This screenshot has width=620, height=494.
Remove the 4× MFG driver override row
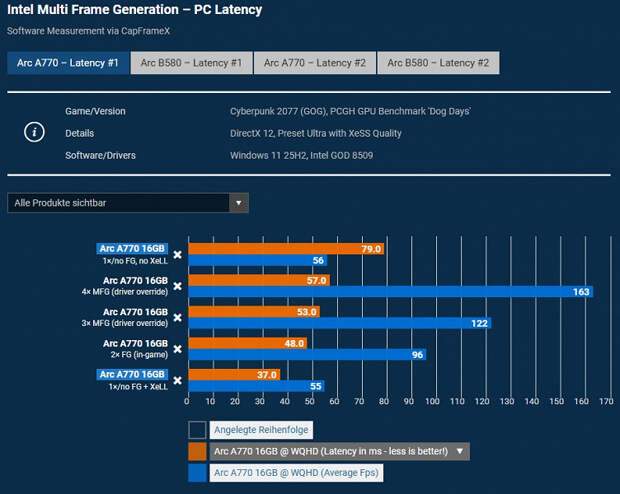pos(177,286)
